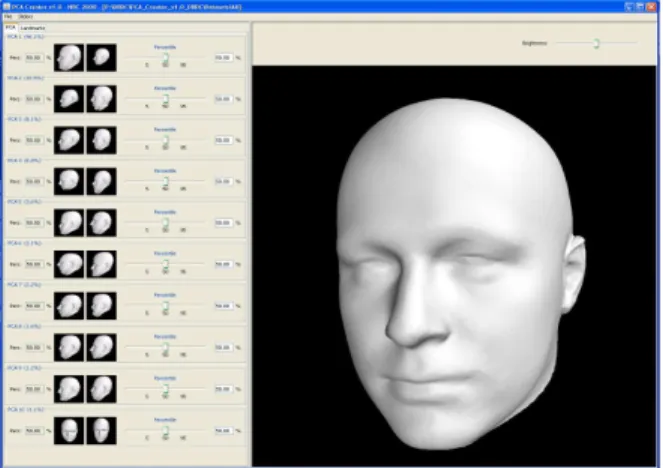Click PCA 9 right percent value box

pos(223,389)
